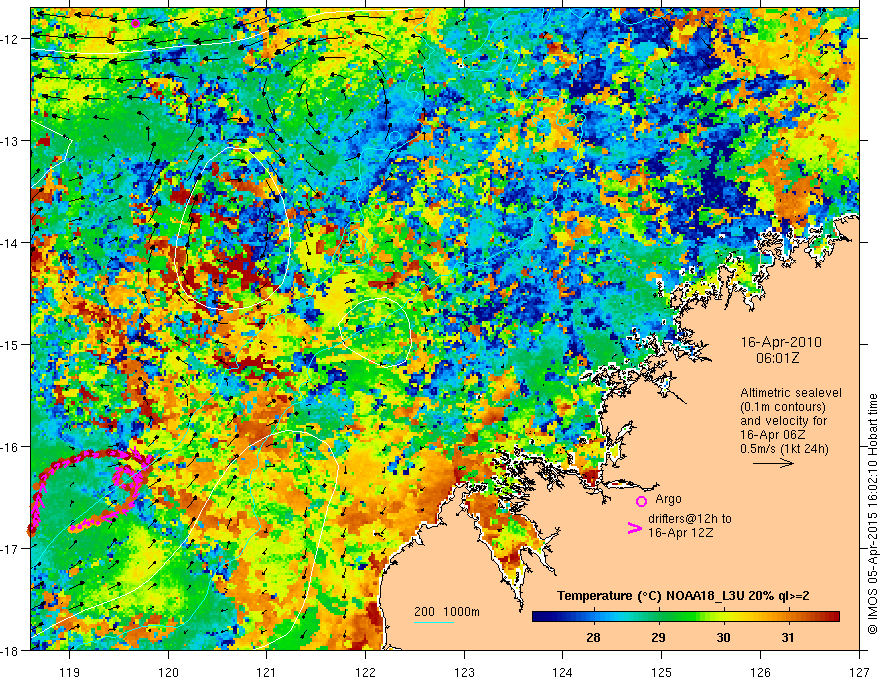Click the 'Altimetric sealevel' legend text
Viewport: 880px width, 680px height.
pos(791,393)
